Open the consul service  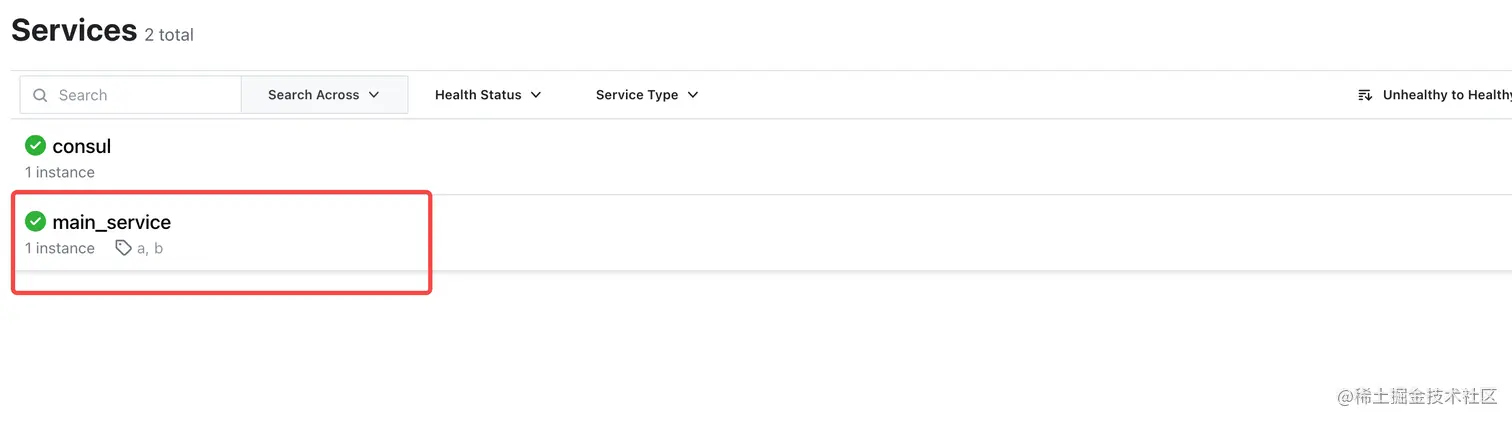[x=82, y=146]
